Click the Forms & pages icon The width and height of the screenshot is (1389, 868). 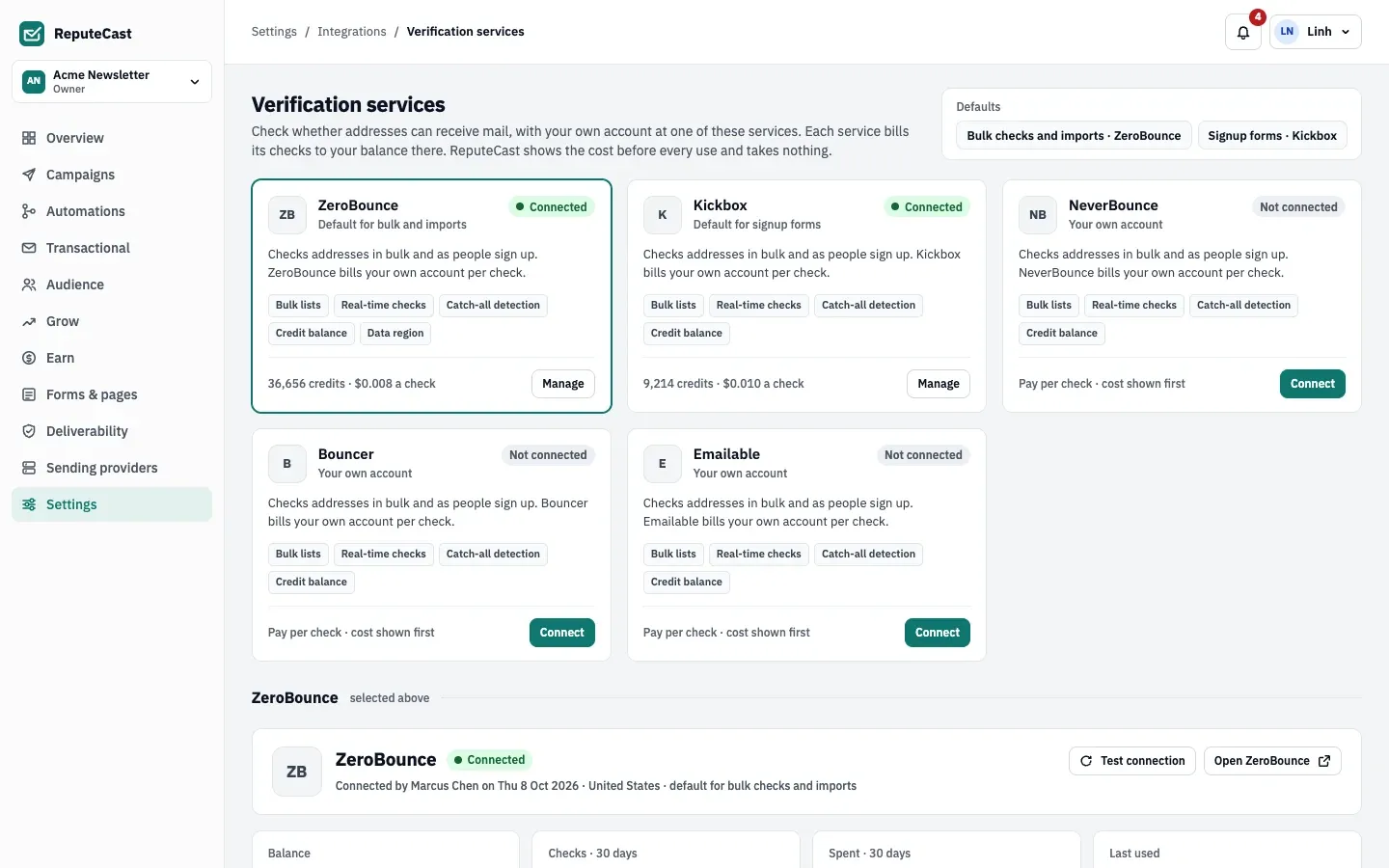coord(29,394)
